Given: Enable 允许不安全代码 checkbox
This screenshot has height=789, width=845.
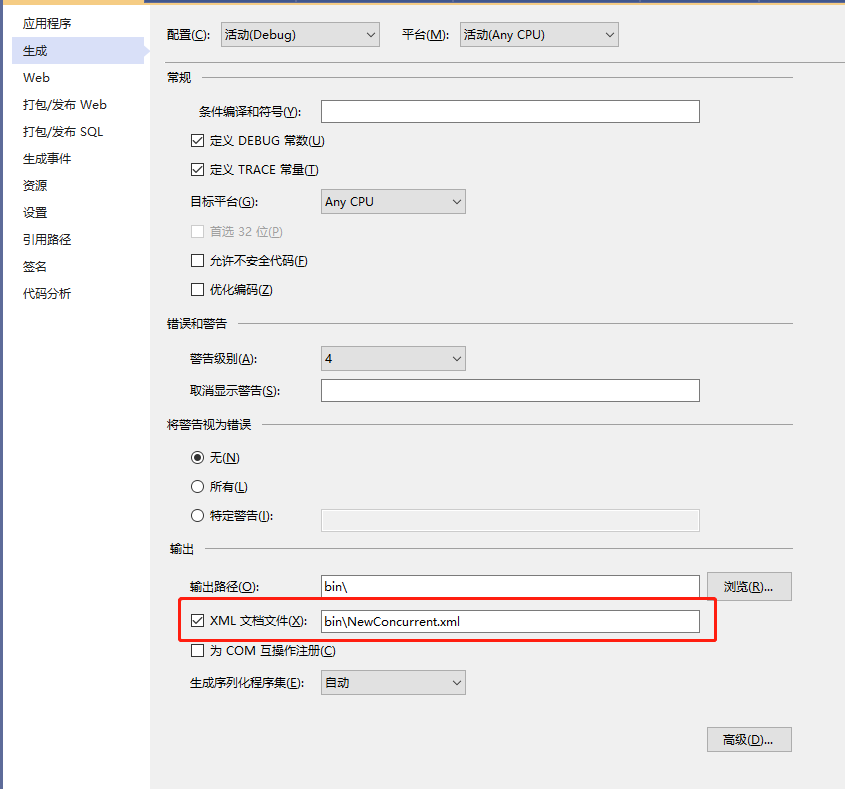Looking at the screenshot, I should (x=198, y=261).
